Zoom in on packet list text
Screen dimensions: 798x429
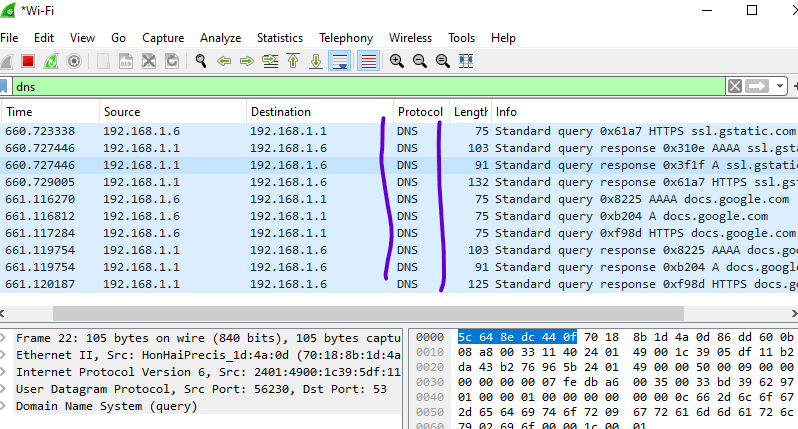point(396,62)
